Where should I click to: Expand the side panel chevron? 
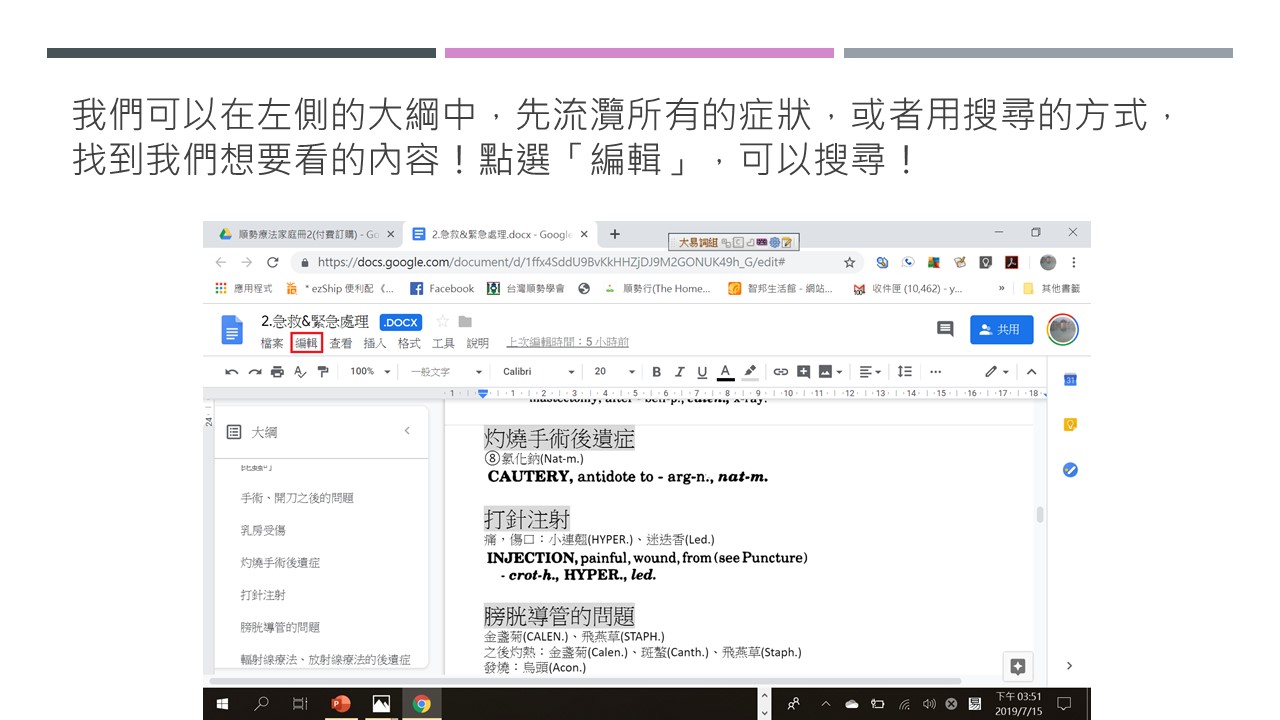[x=1069, y=666]
